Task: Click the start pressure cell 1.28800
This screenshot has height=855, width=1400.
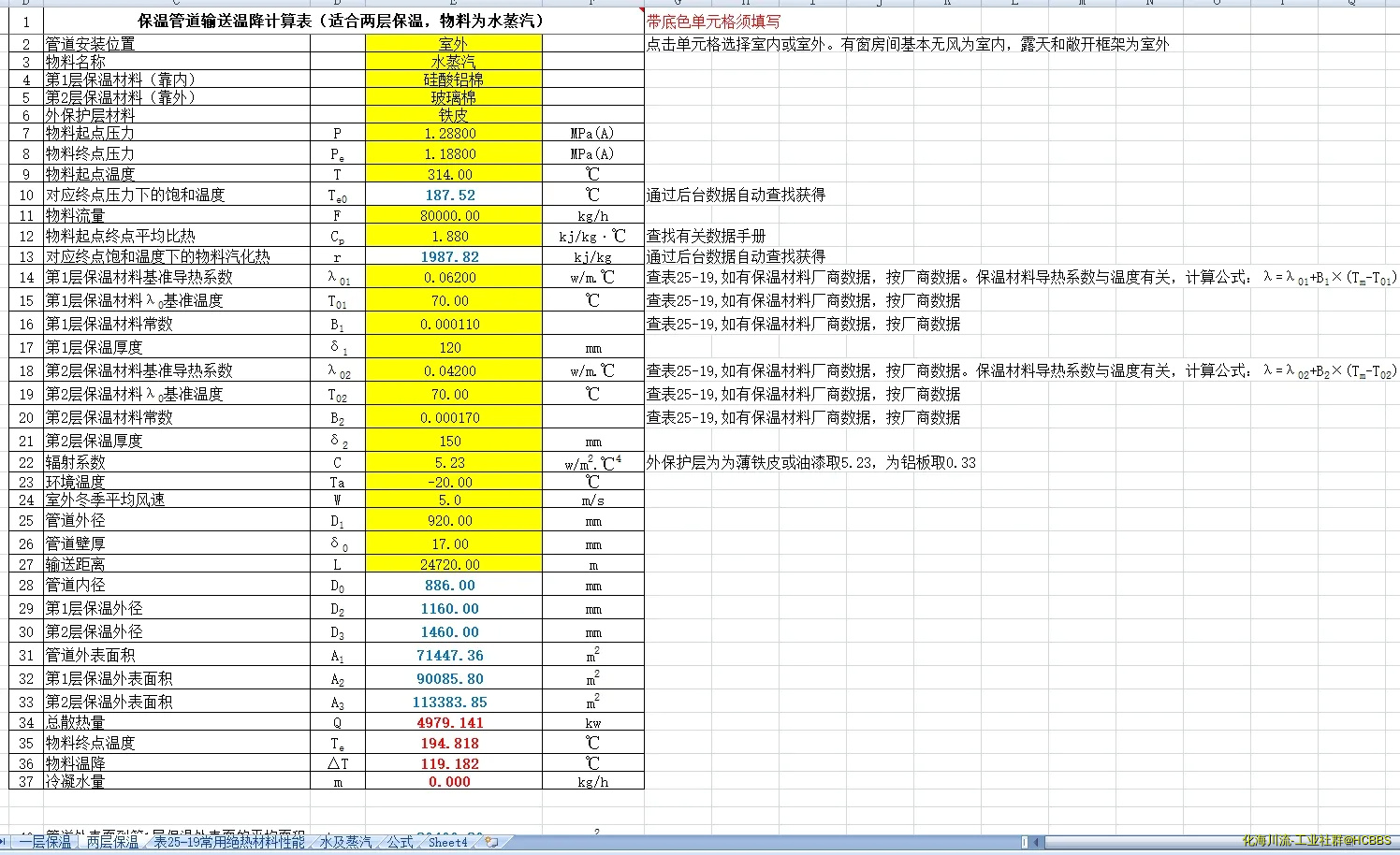Action: (x=454, y=134)
